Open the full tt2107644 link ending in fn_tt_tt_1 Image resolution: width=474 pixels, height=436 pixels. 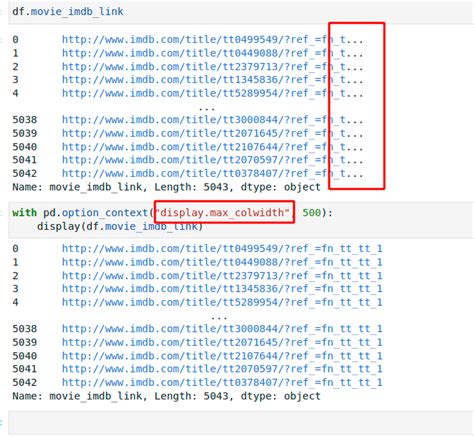point(222,356)
